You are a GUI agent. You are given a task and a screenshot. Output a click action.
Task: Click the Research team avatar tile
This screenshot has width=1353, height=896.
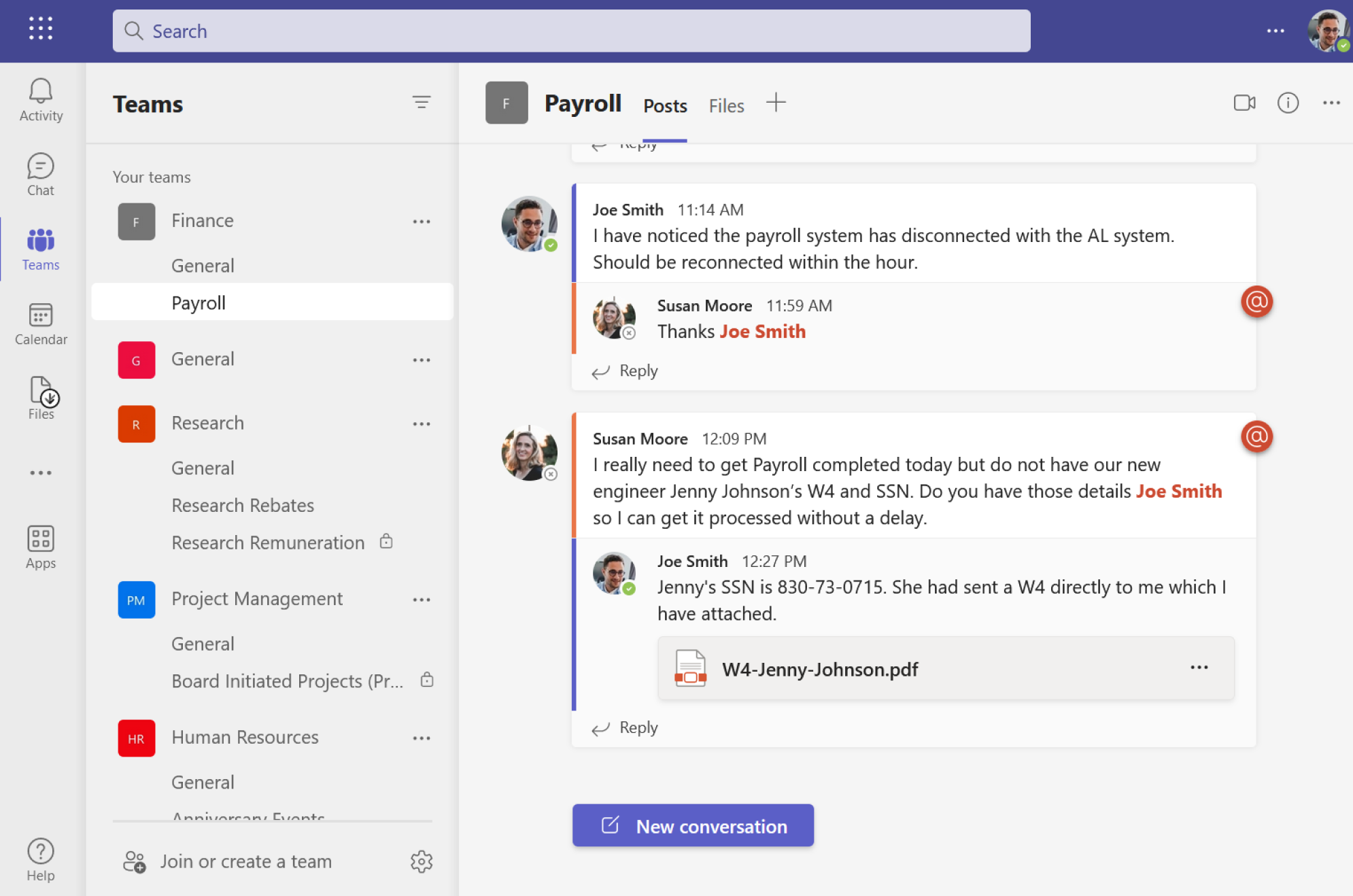coord(136,424)
